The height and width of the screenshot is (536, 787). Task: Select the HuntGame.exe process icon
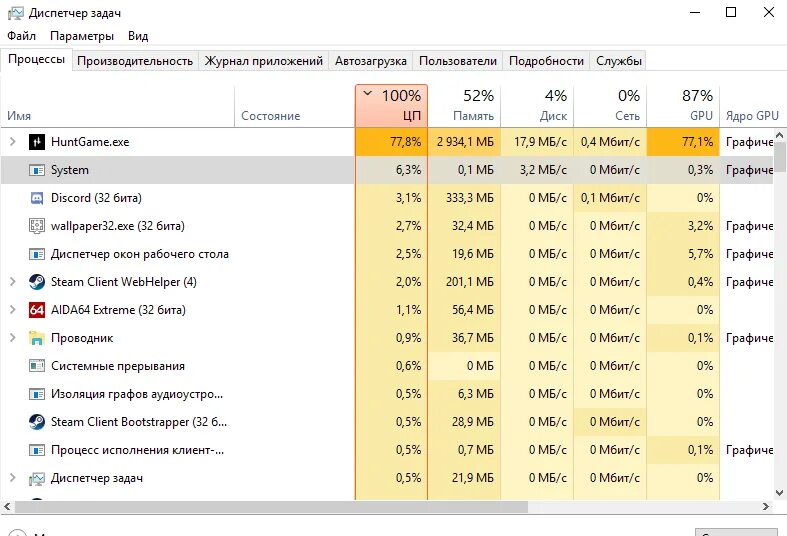pyautogui.click(x=37, y=142)
